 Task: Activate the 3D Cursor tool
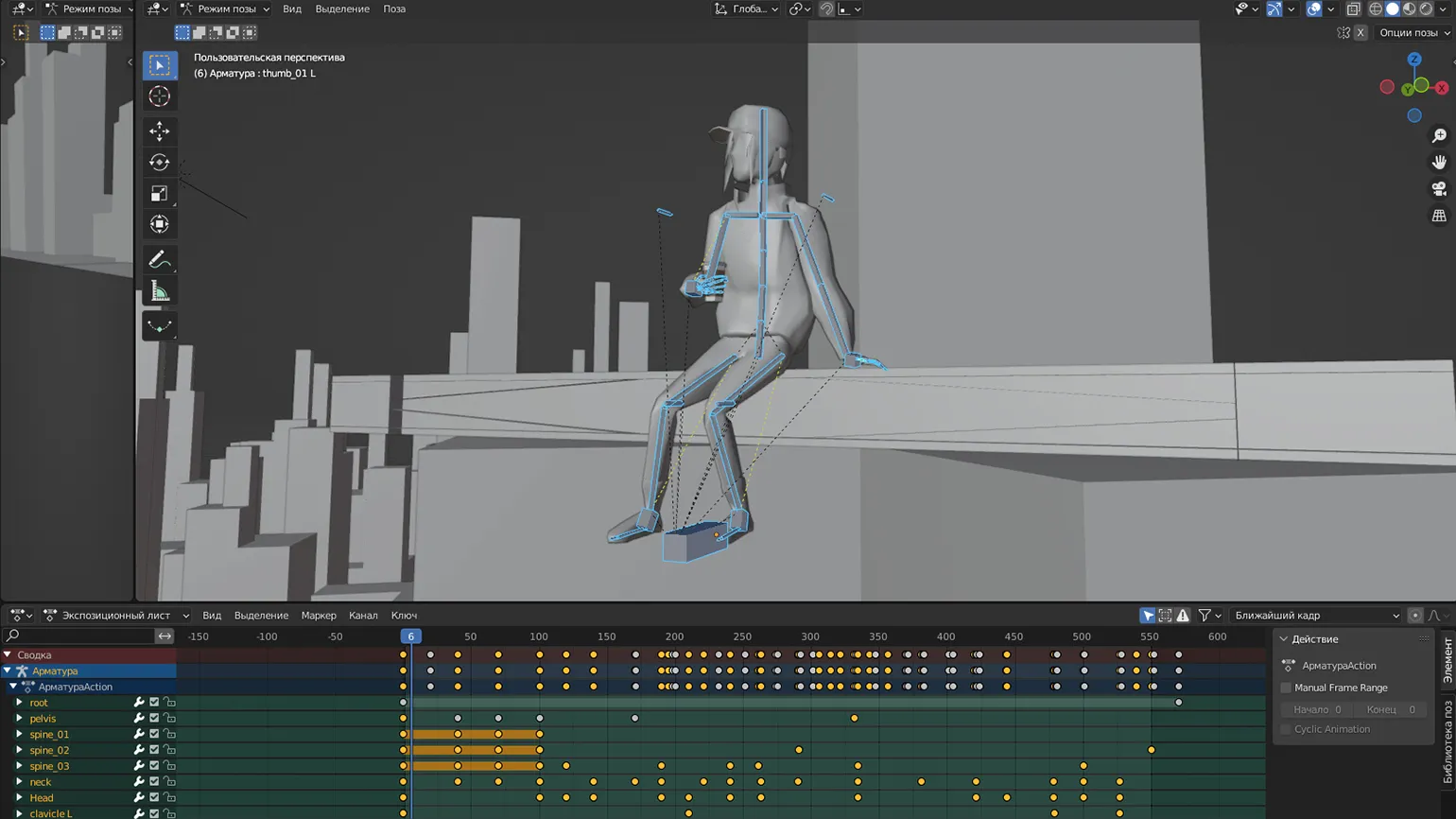(159, 96)
